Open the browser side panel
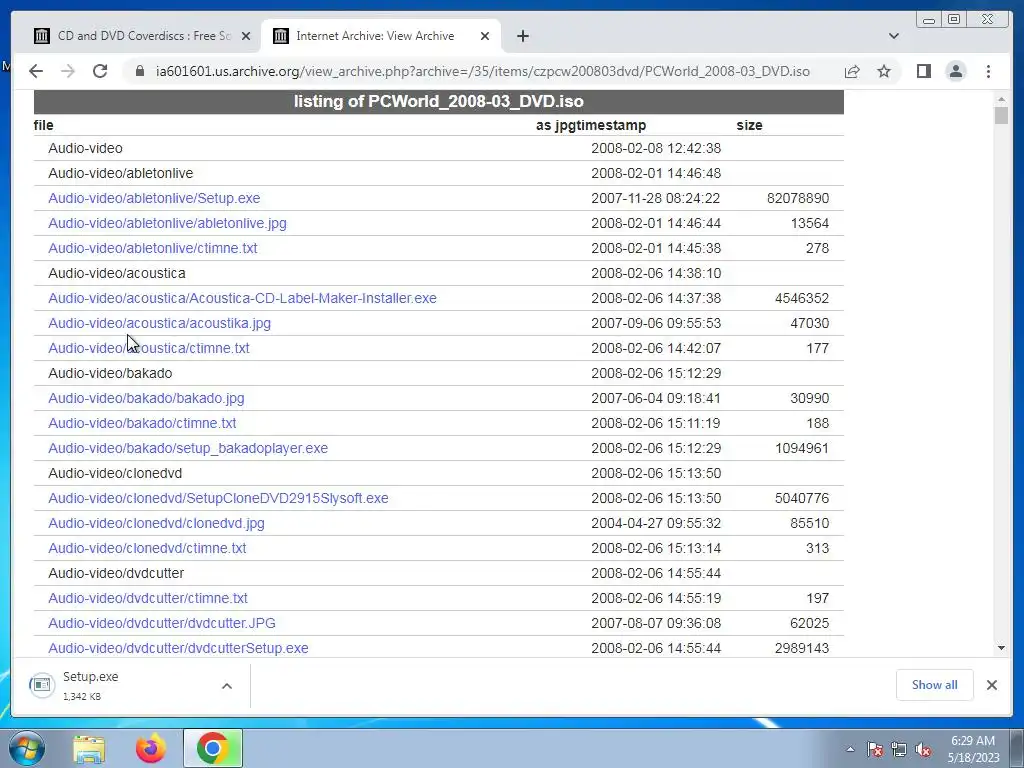Screen dimensions: 1024x768 923,71
